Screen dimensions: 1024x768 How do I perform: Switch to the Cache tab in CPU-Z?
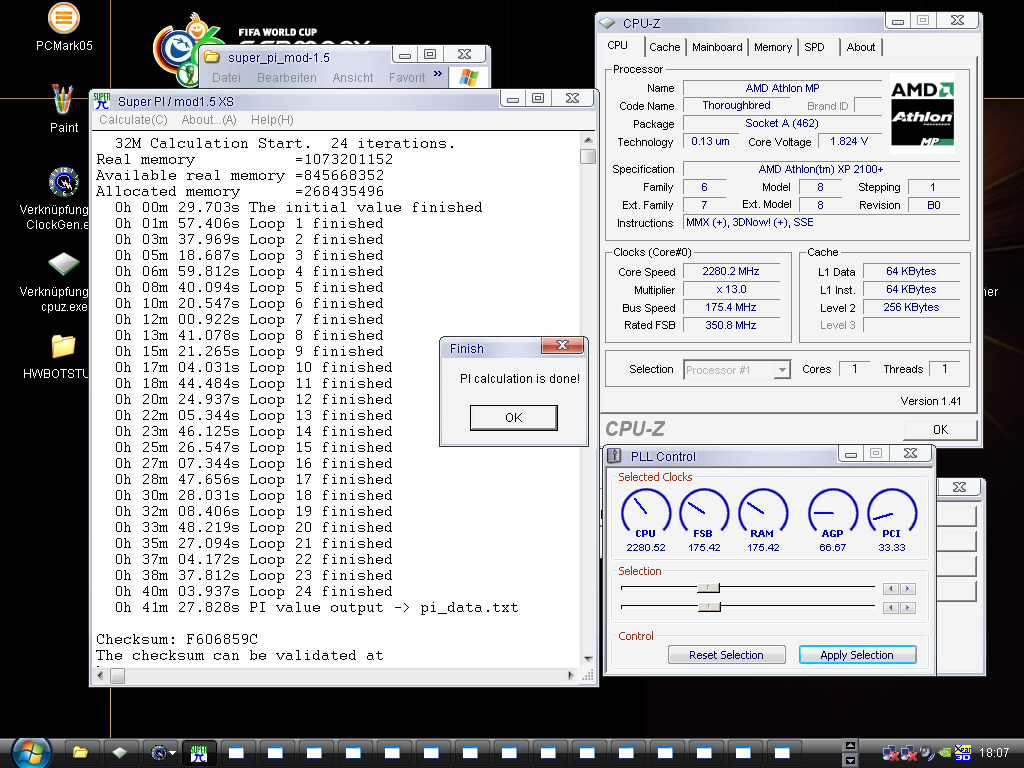(665, 47)
